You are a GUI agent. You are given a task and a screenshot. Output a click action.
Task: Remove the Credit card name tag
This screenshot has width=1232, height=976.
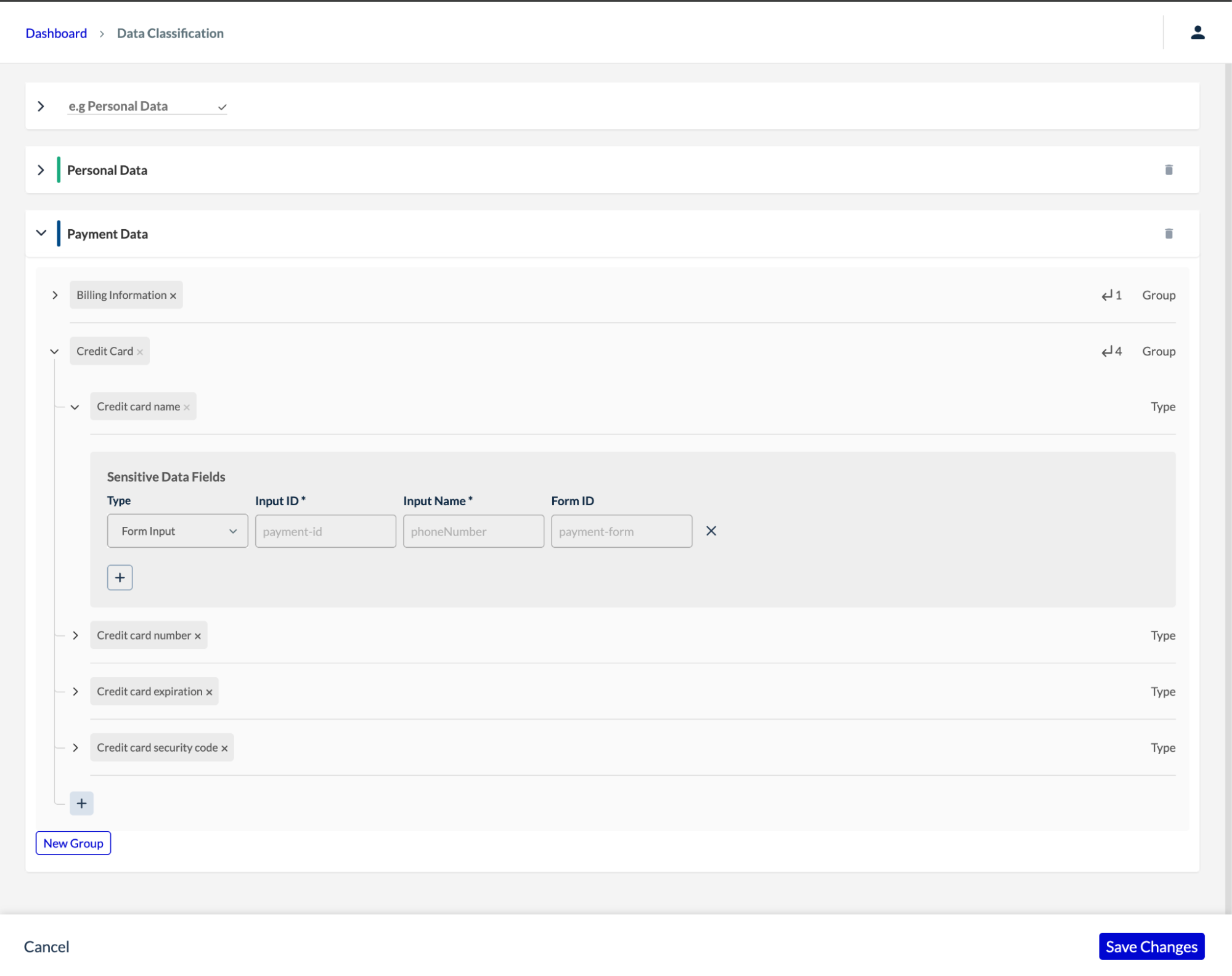(187, 406)
